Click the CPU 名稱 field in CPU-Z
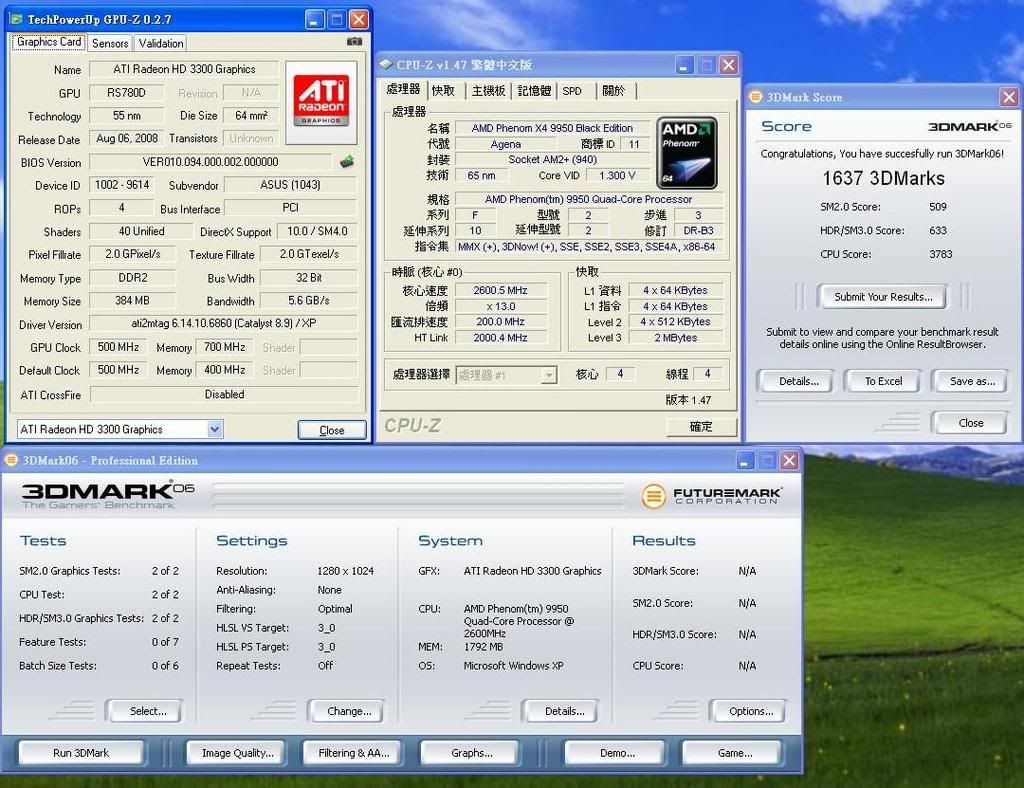Image resolution: width=1024 pixels, height=788 pixels. point(552,128)
